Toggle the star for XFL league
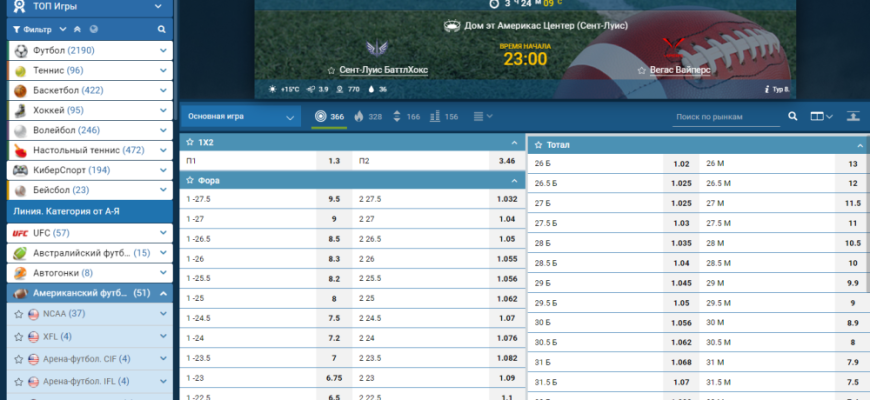 pos(19,336)
